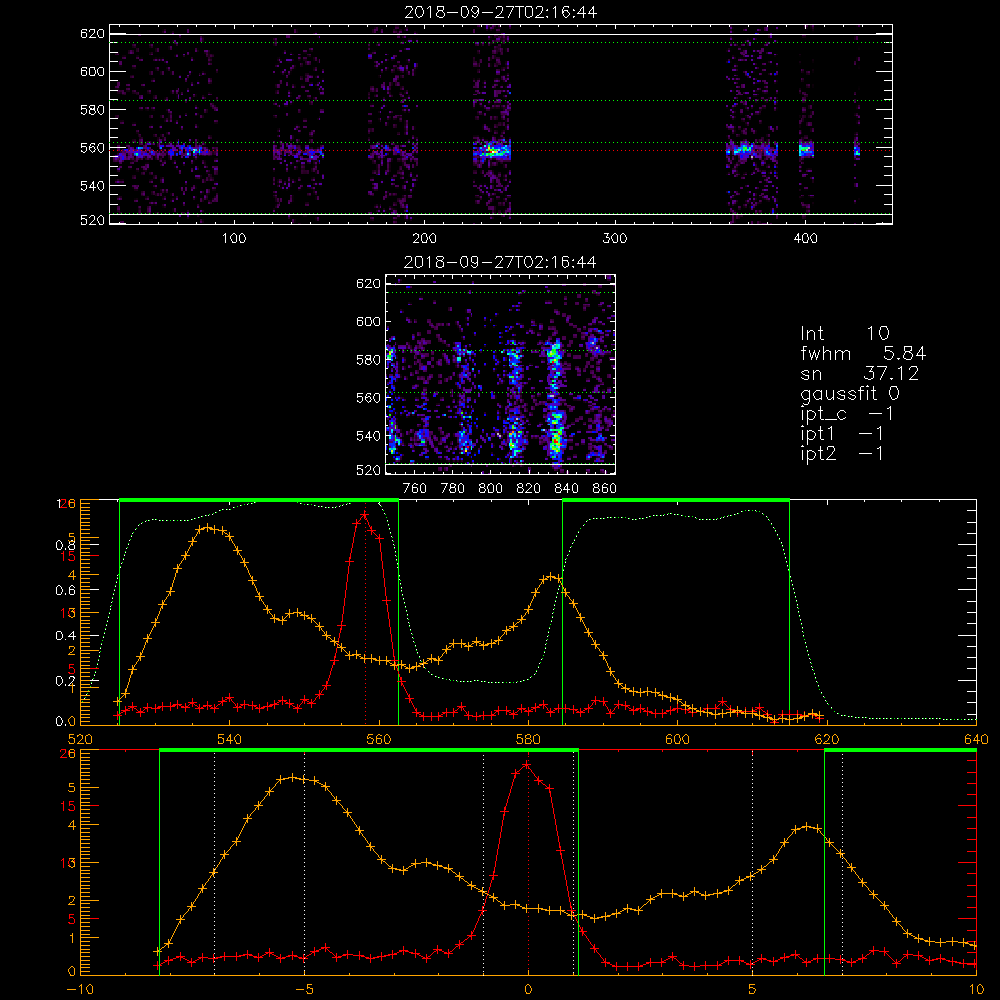
Task: Click x-axis label 300 in top spectrogram
Action: coord(615,239)
